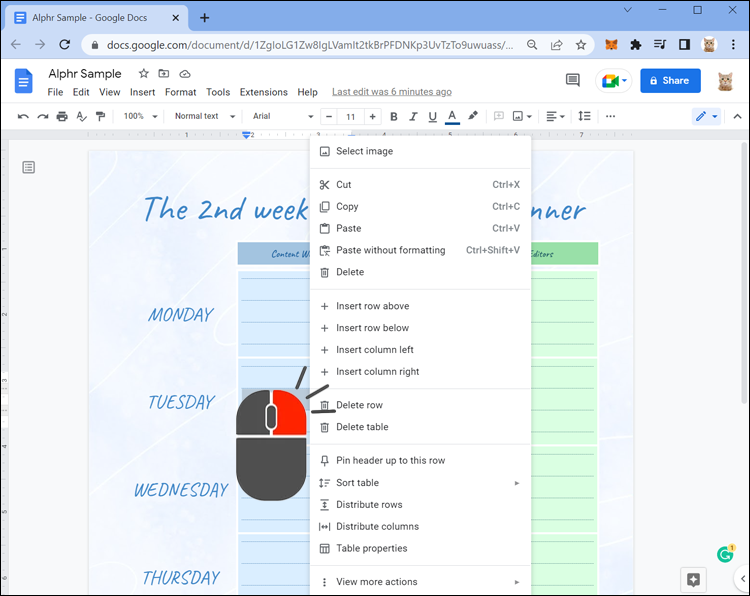Open the File menu
This screenshot has width=750, height=596.
click(55, 92)
